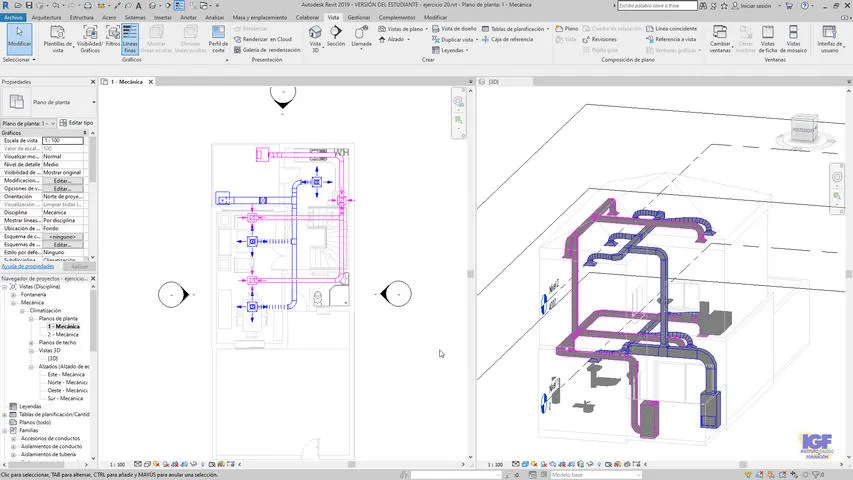Collapse the Gráficos properties section
Image resolution: width=853 pixels, height=480 pixels.
coord(85,133)
